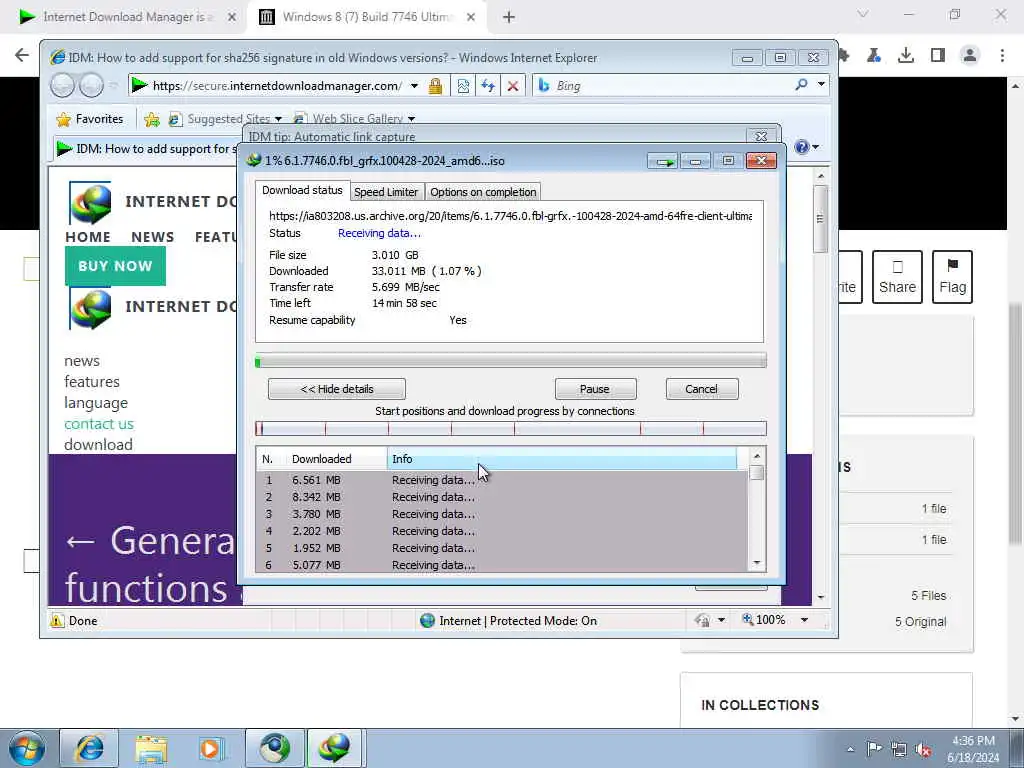Expand Suggested Sites dropdown arrow
1024x768 pixels.
pos(278,119)
